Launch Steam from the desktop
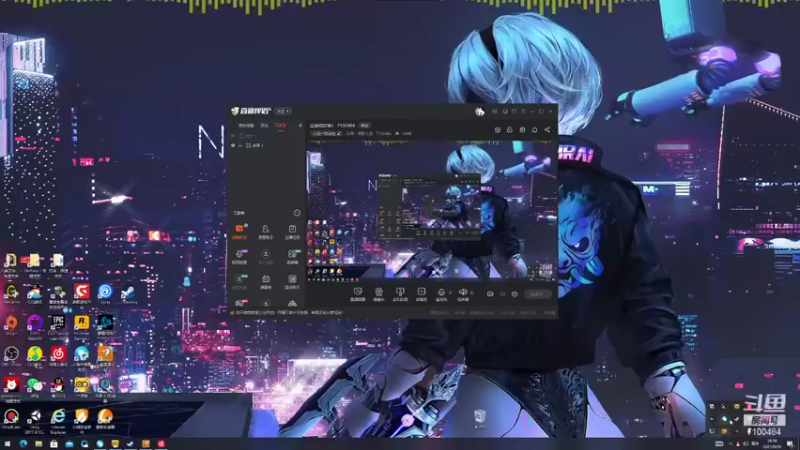800x450 pixels. (x=128, y=293)
